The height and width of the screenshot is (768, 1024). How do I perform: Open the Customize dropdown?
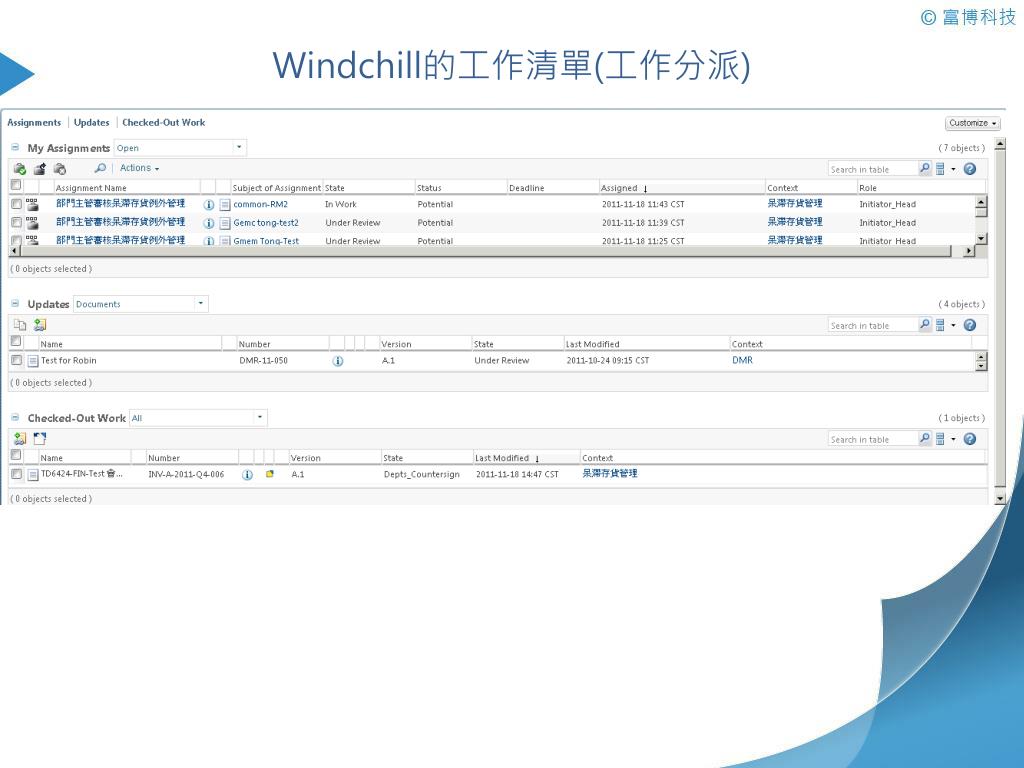pos(972,123)
